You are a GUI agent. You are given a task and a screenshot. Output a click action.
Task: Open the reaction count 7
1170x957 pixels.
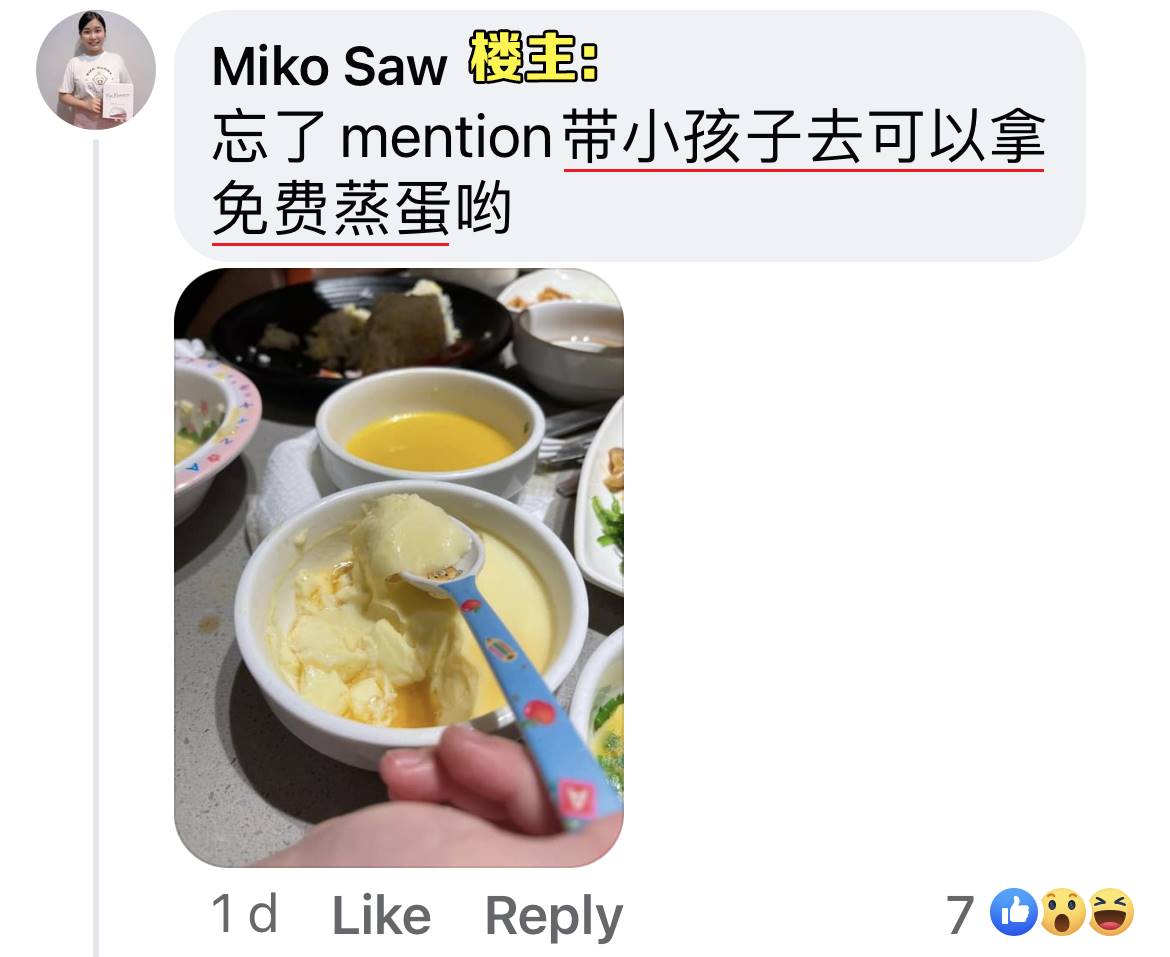pos(960,914)
